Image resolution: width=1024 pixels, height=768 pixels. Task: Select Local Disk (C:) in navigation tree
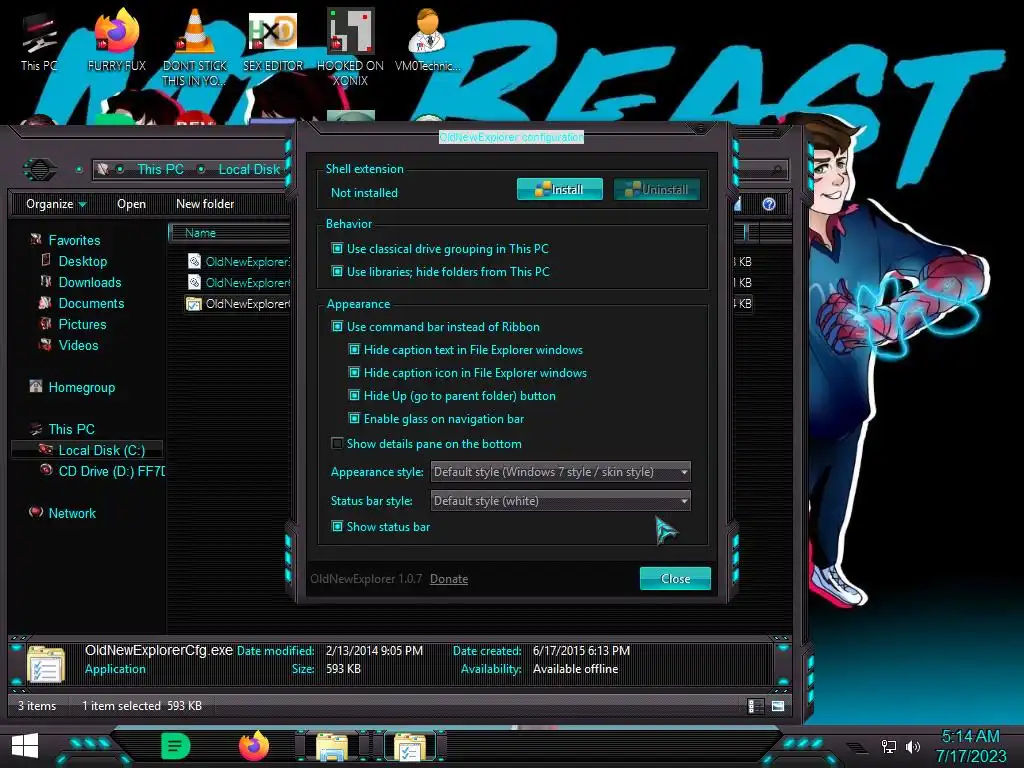coord(88,450)
